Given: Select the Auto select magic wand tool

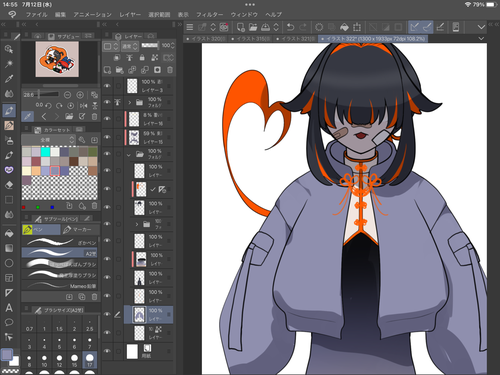Looking at the screenshot, I should [9, 64].
